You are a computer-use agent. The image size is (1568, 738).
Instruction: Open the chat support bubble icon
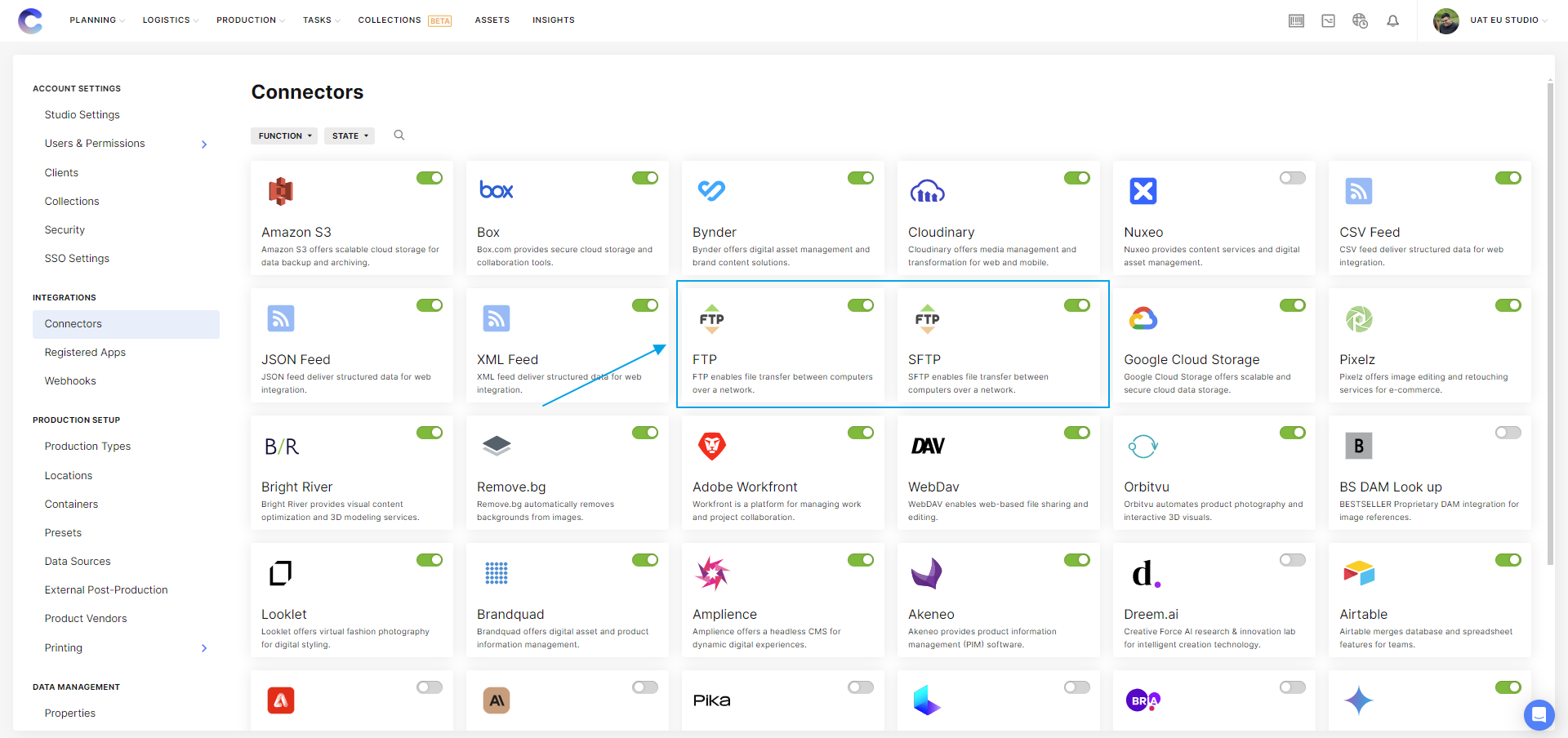1539,715
